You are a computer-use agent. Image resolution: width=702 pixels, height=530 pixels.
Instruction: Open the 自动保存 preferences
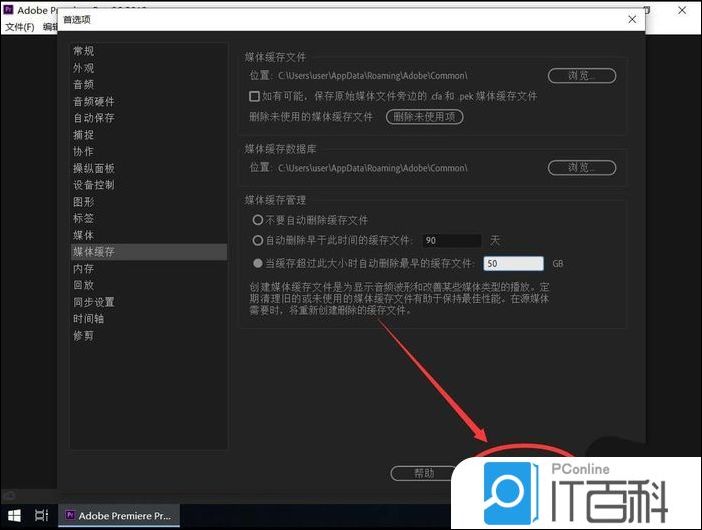94,118
